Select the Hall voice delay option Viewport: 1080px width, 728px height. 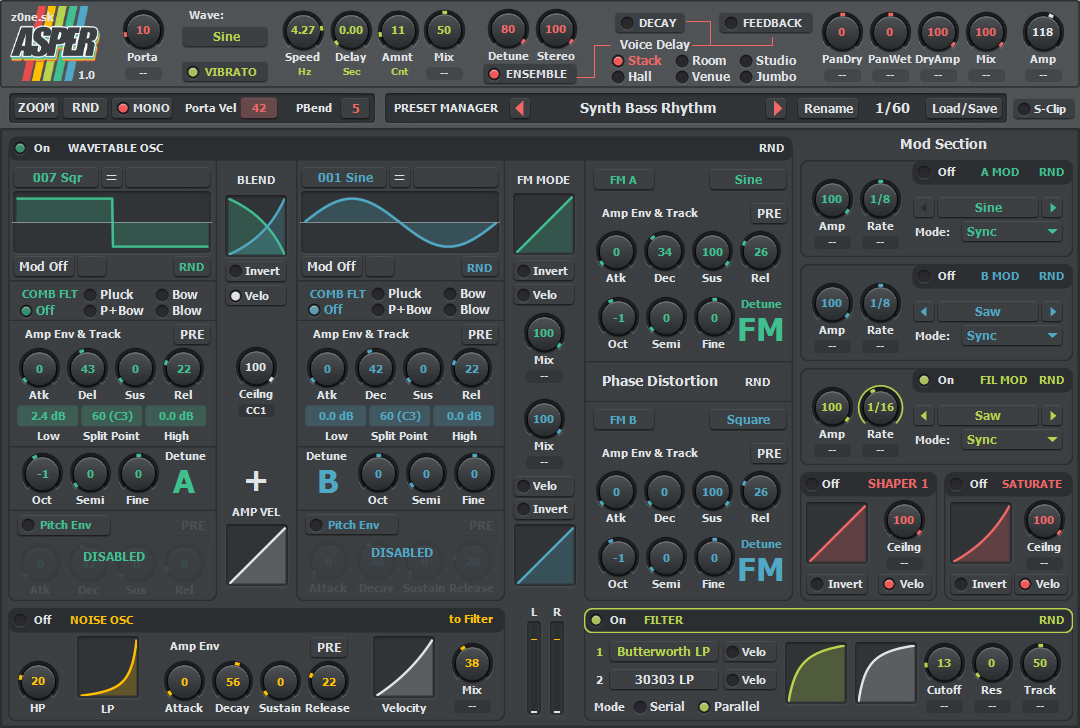[x=632, y=76]
